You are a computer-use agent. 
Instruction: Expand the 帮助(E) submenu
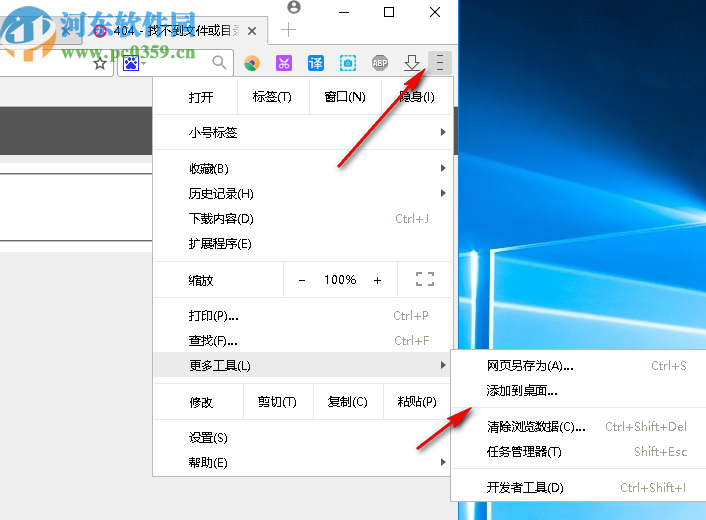pyautogui.click(x=303, y=462)
